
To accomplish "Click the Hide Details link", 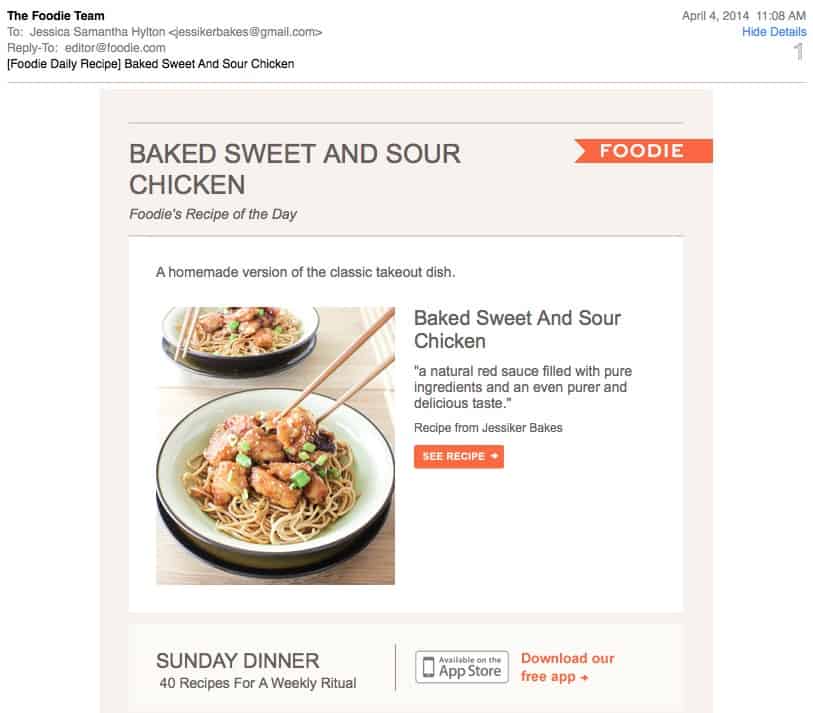I will click(774, 32).
